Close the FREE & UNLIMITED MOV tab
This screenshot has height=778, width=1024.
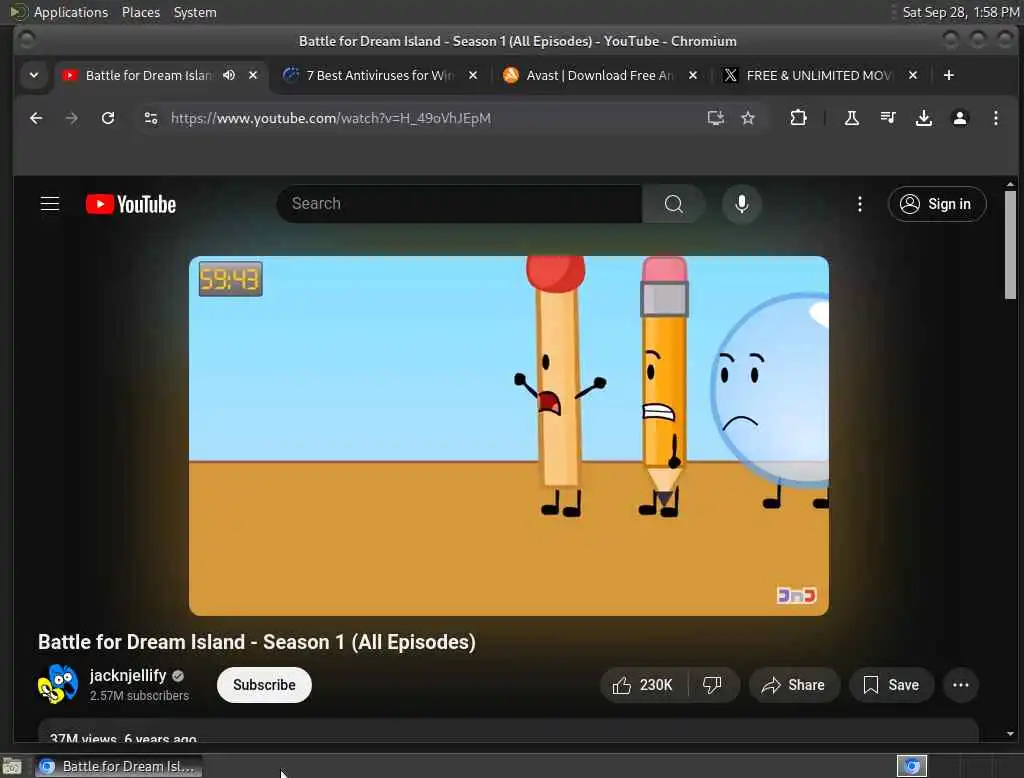click(913, 75)
